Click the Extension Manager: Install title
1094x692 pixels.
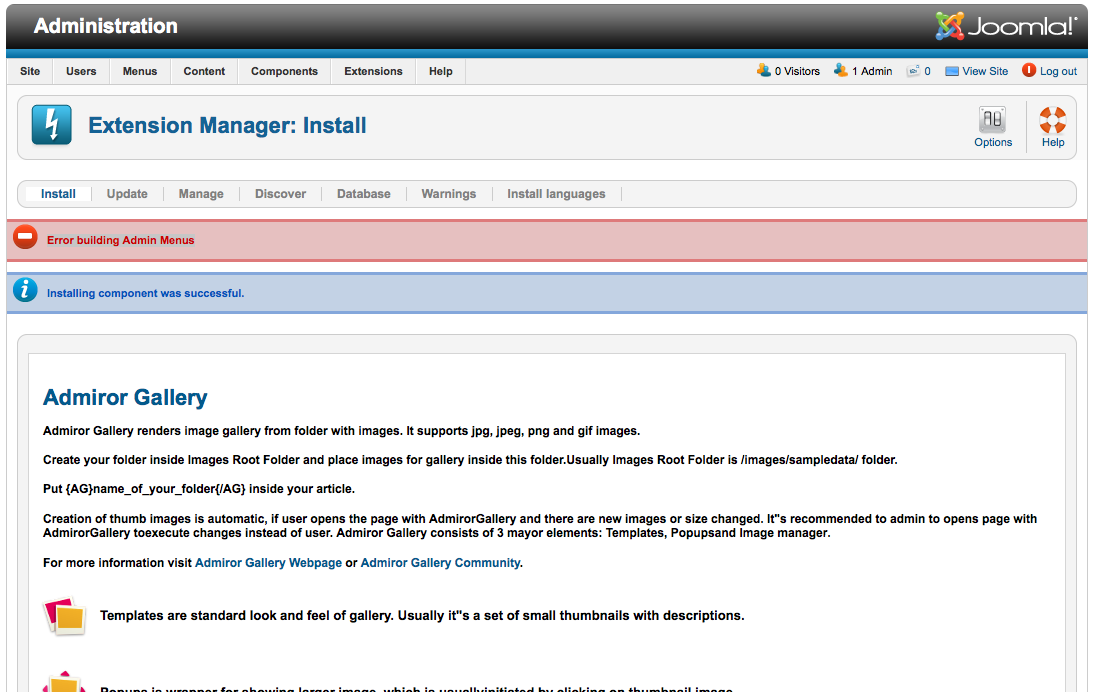[x=227, y=126]
